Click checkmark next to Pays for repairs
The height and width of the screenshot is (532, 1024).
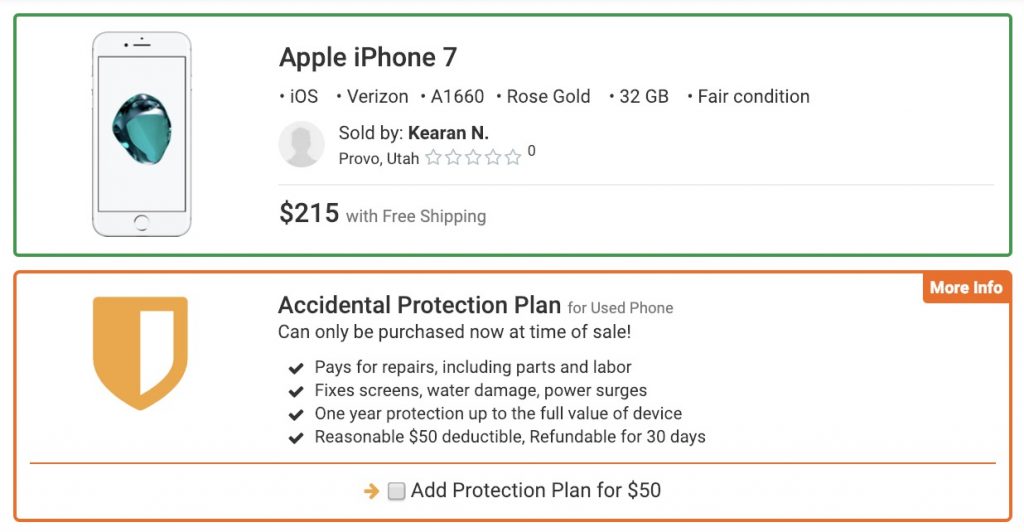coord(296,368)
